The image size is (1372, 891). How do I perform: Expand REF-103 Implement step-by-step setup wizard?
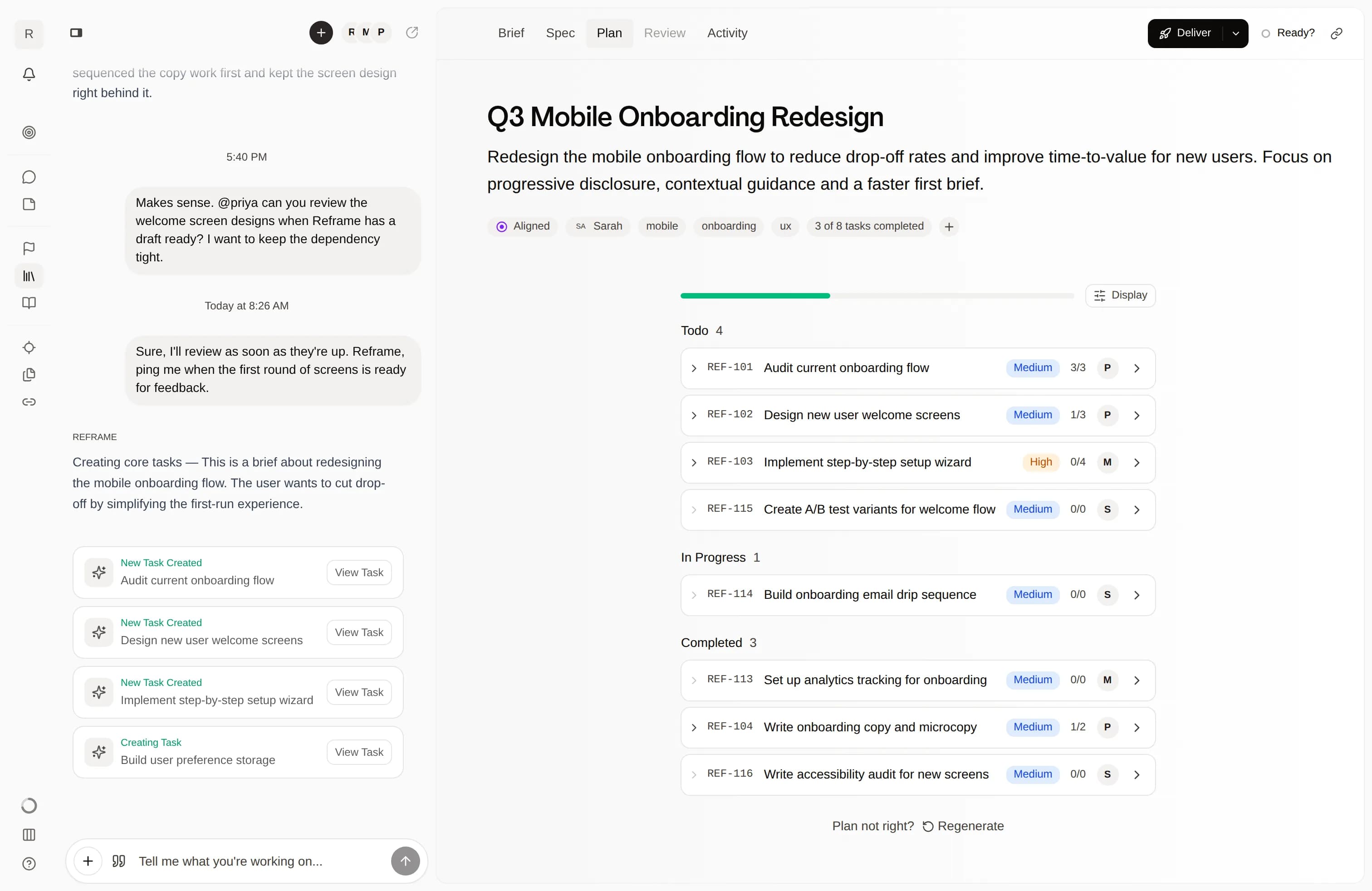[x=694, y=463]
